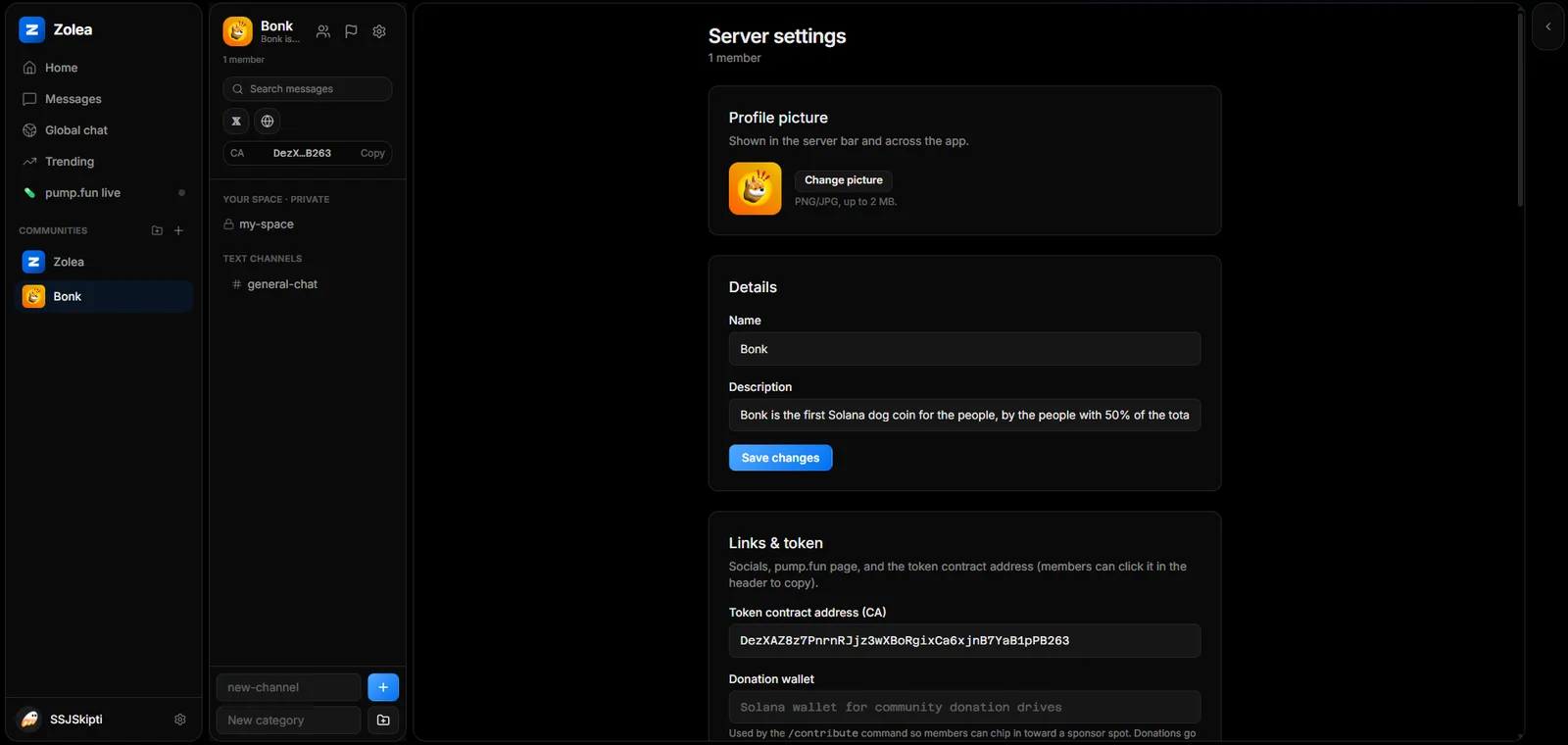Click the 'Links & token' heading
The width and height of the screenshot is (1568, 745).
[x=776, y=543]
